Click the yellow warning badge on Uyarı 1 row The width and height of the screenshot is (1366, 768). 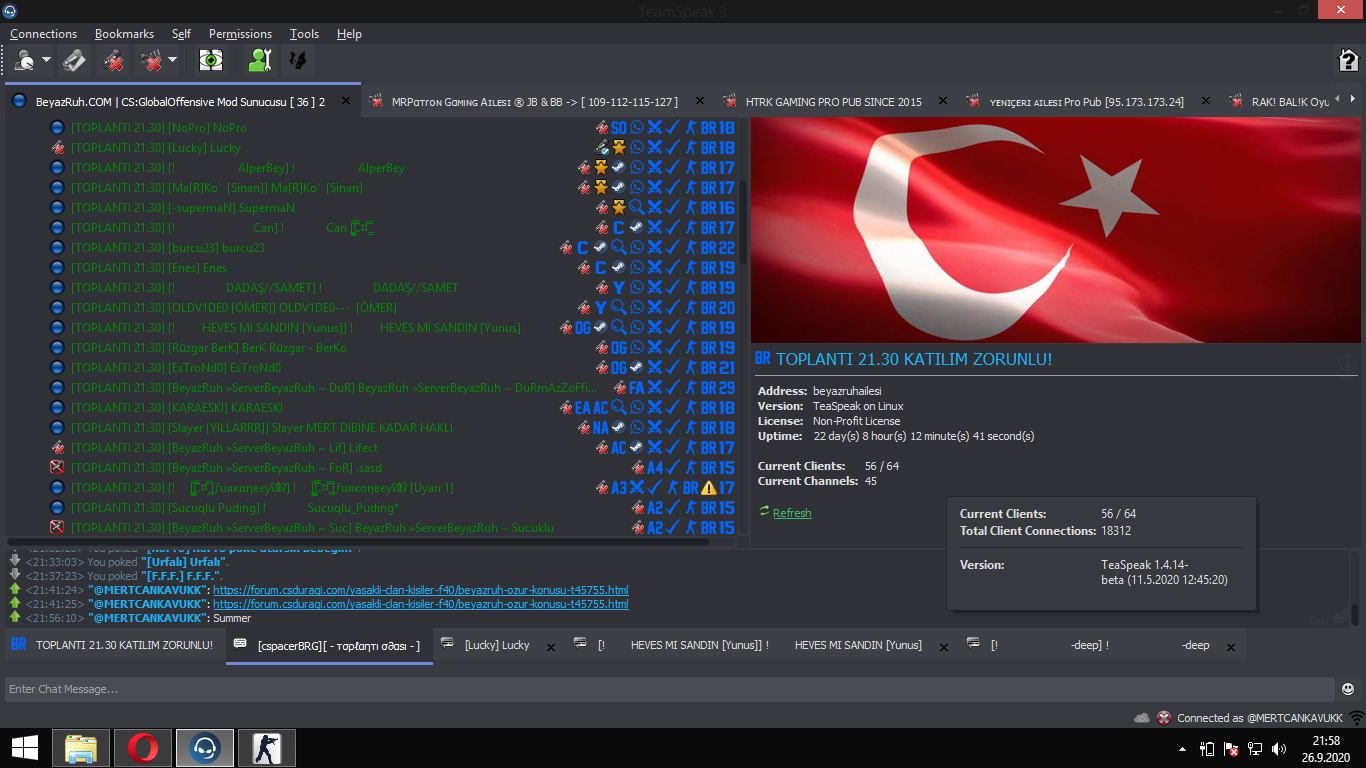(708, 488)
